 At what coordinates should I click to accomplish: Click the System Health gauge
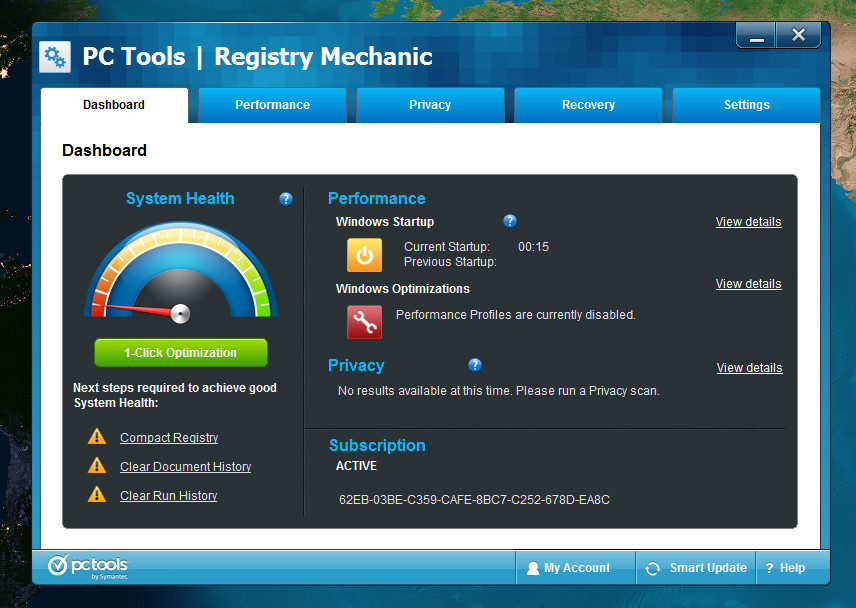[x=181, y=271]
